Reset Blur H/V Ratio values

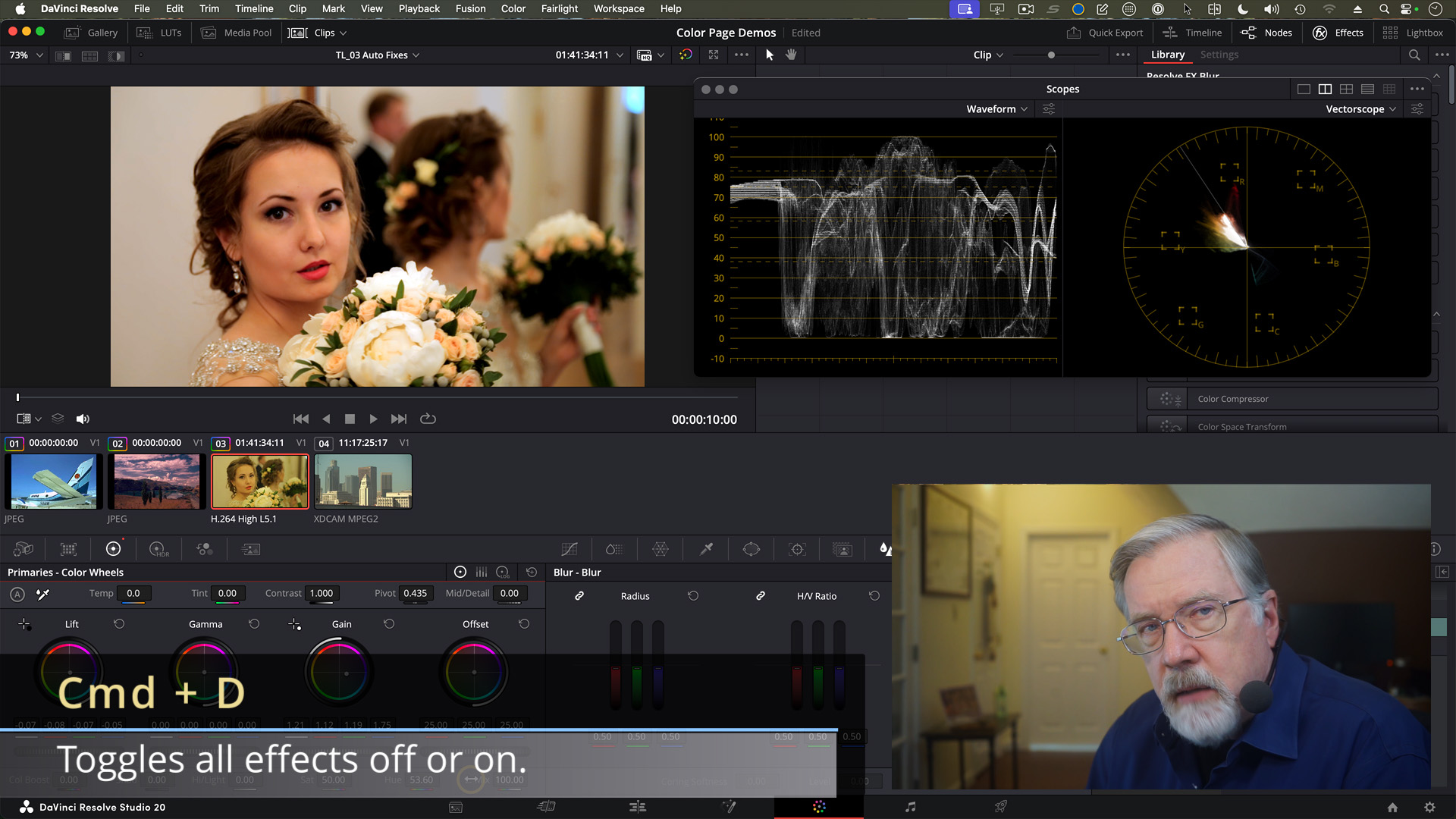coord(874,595)
